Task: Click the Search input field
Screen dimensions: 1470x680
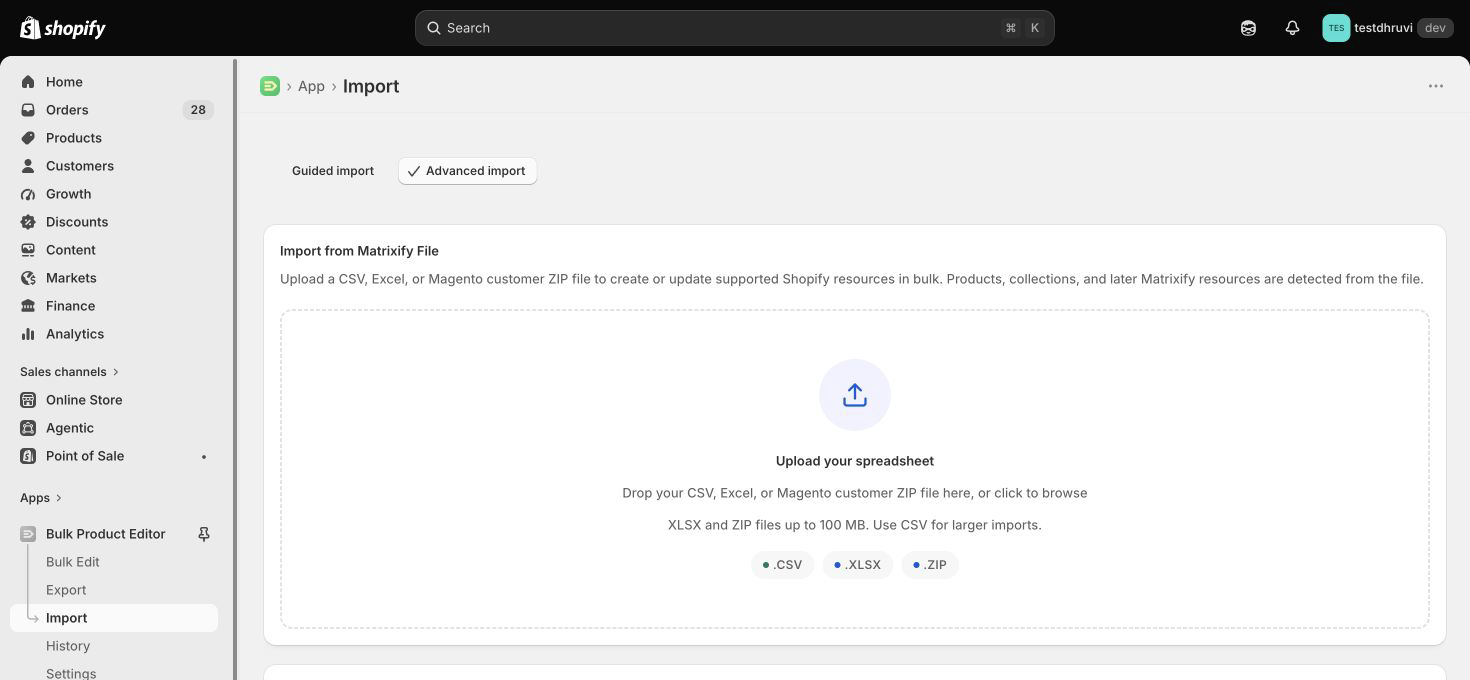Action: click(x=735, y=28)
